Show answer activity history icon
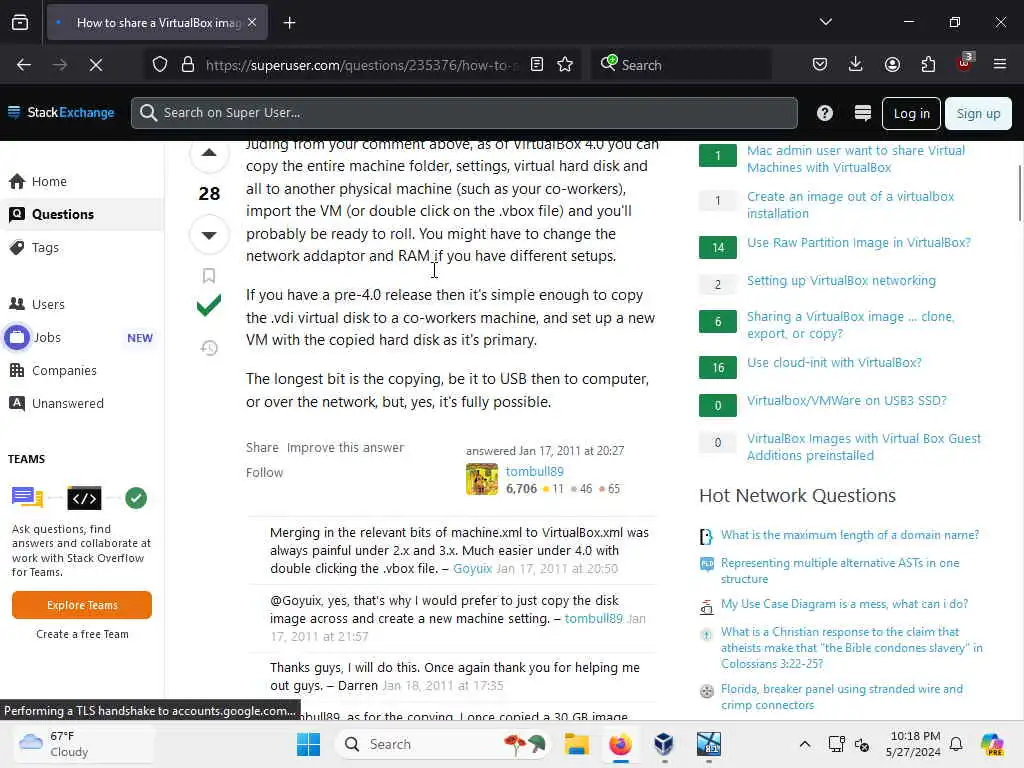 (209, 348)
